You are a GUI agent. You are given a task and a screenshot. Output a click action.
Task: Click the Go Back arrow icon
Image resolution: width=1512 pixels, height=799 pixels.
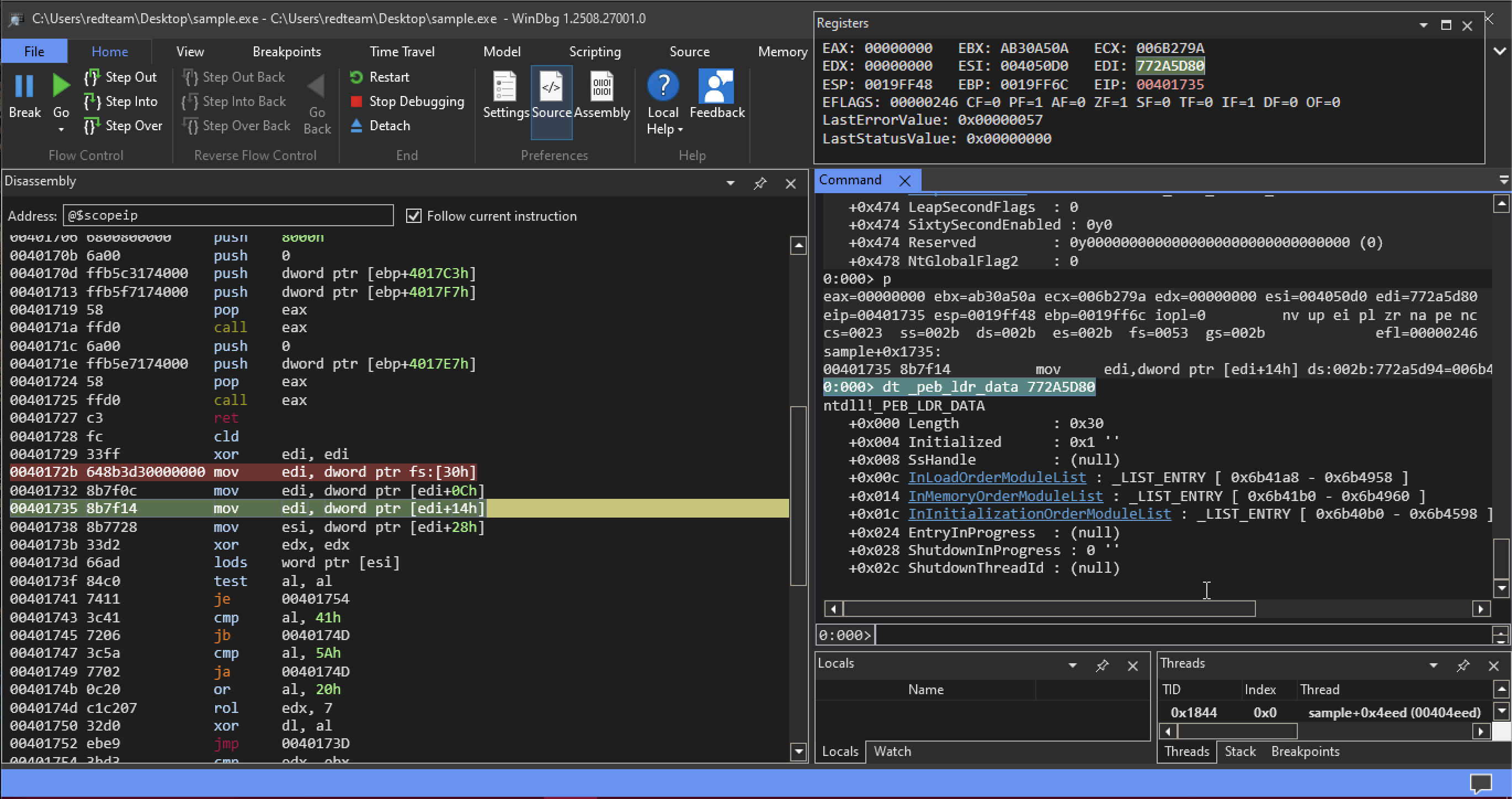point(316,87)
